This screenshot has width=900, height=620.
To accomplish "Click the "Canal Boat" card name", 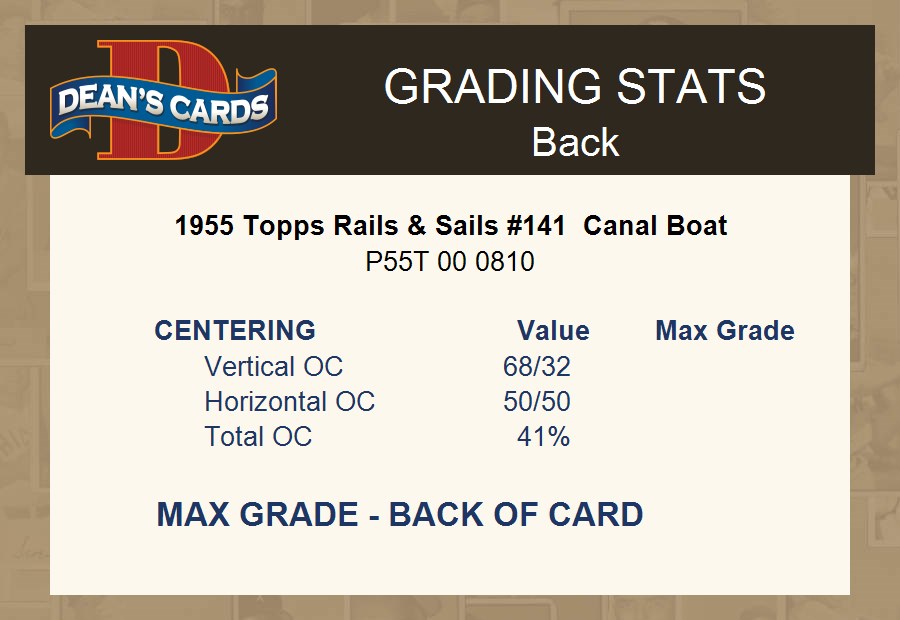I will [x=655, y=226].
